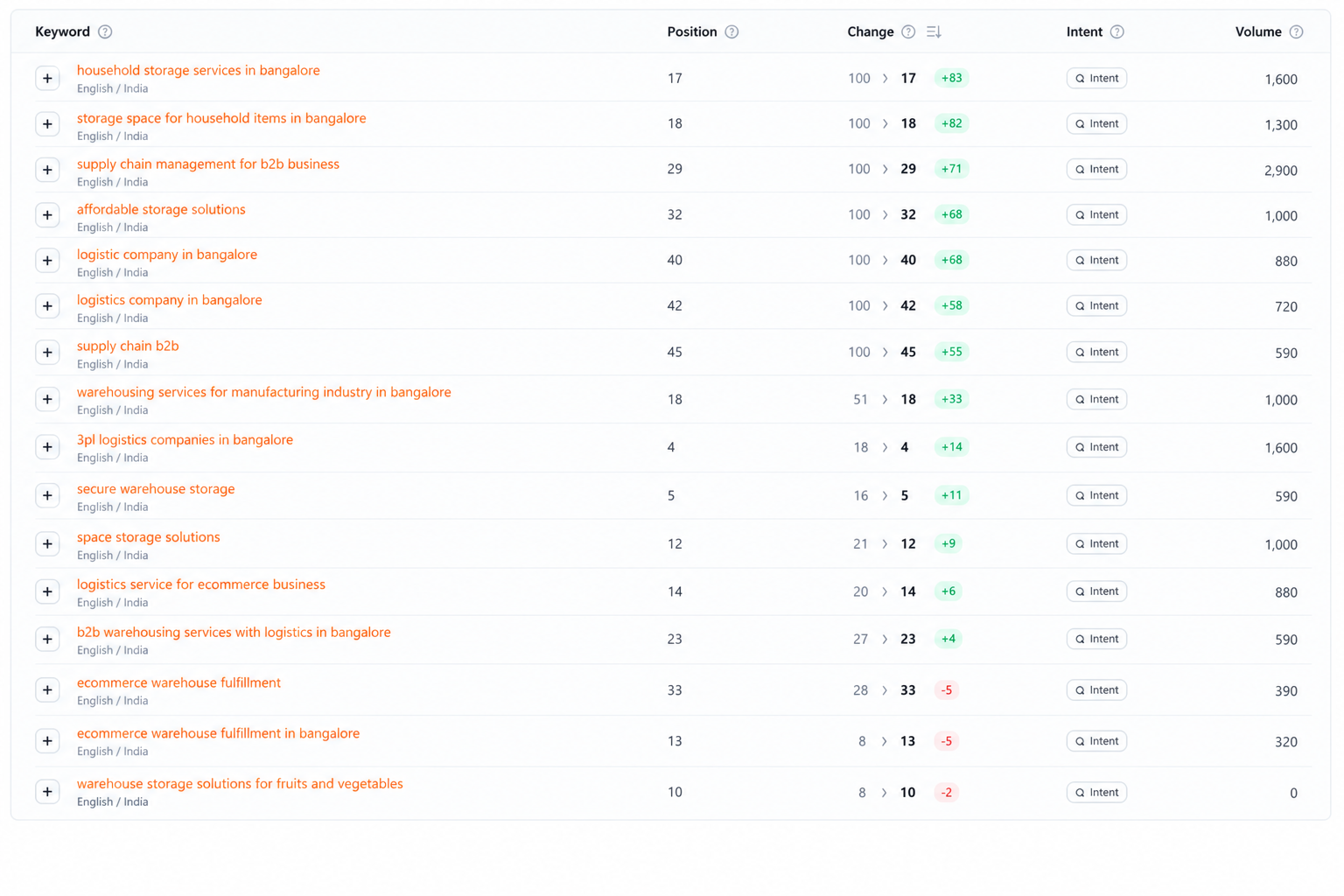This screenshot has width=1344, height=896.
Task: Expand the 3pl logistics companies row
Action: point(47,447)
